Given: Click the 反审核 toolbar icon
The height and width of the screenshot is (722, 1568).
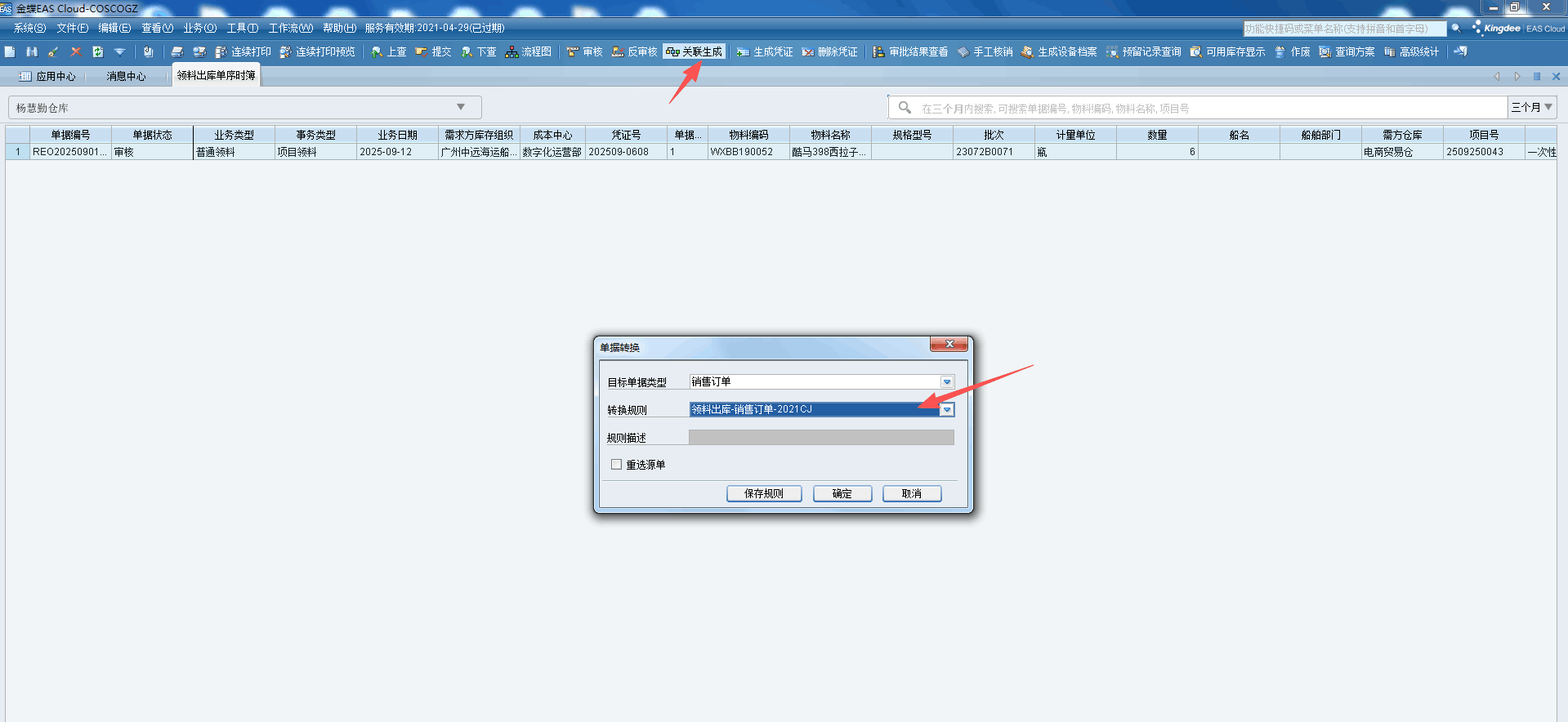Looking at the screenshot, I should [618, 51].
